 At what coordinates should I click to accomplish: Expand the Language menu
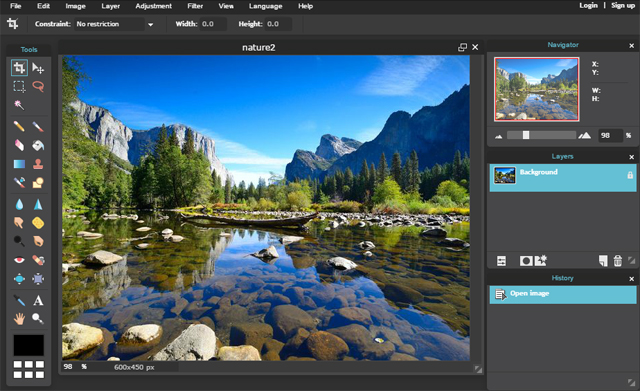(265, 6)
